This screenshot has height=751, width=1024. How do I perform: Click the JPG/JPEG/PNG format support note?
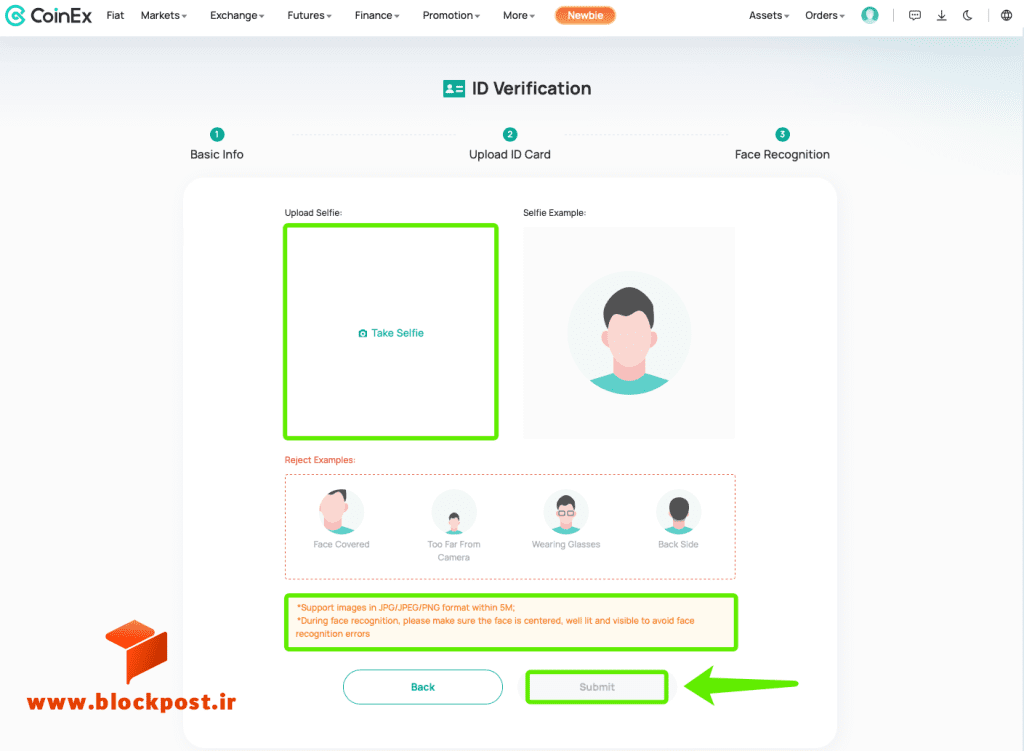tap(406, 607)
